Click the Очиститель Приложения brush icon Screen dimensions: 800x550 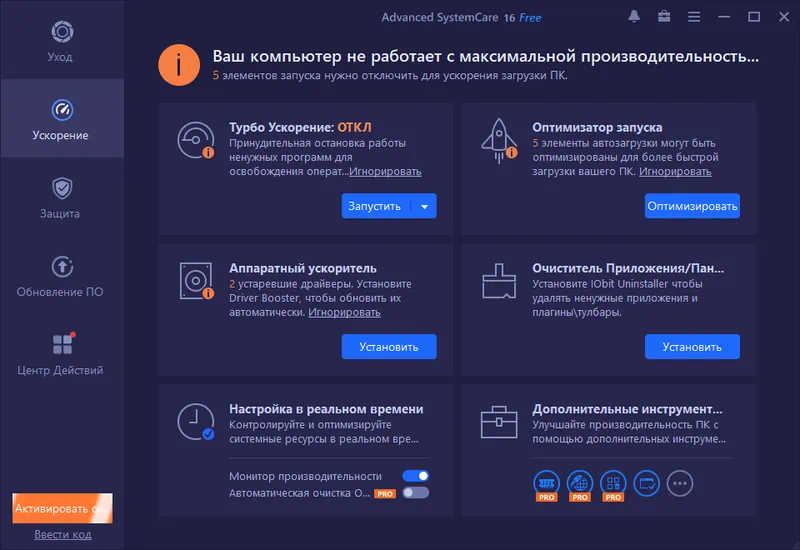(499, 281)
